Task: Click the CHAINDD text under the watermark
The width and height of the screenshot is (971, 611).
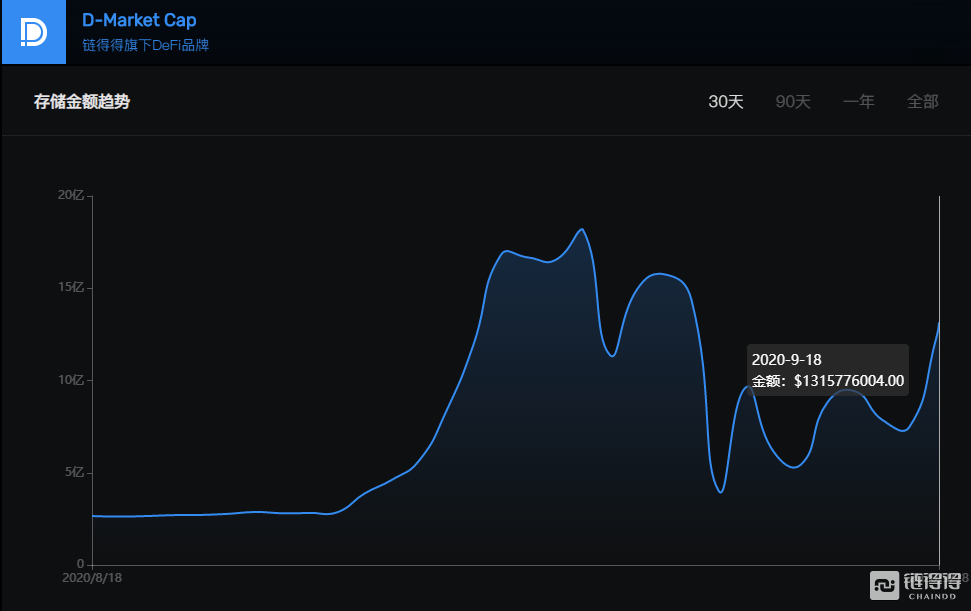Action: point(930,596)
